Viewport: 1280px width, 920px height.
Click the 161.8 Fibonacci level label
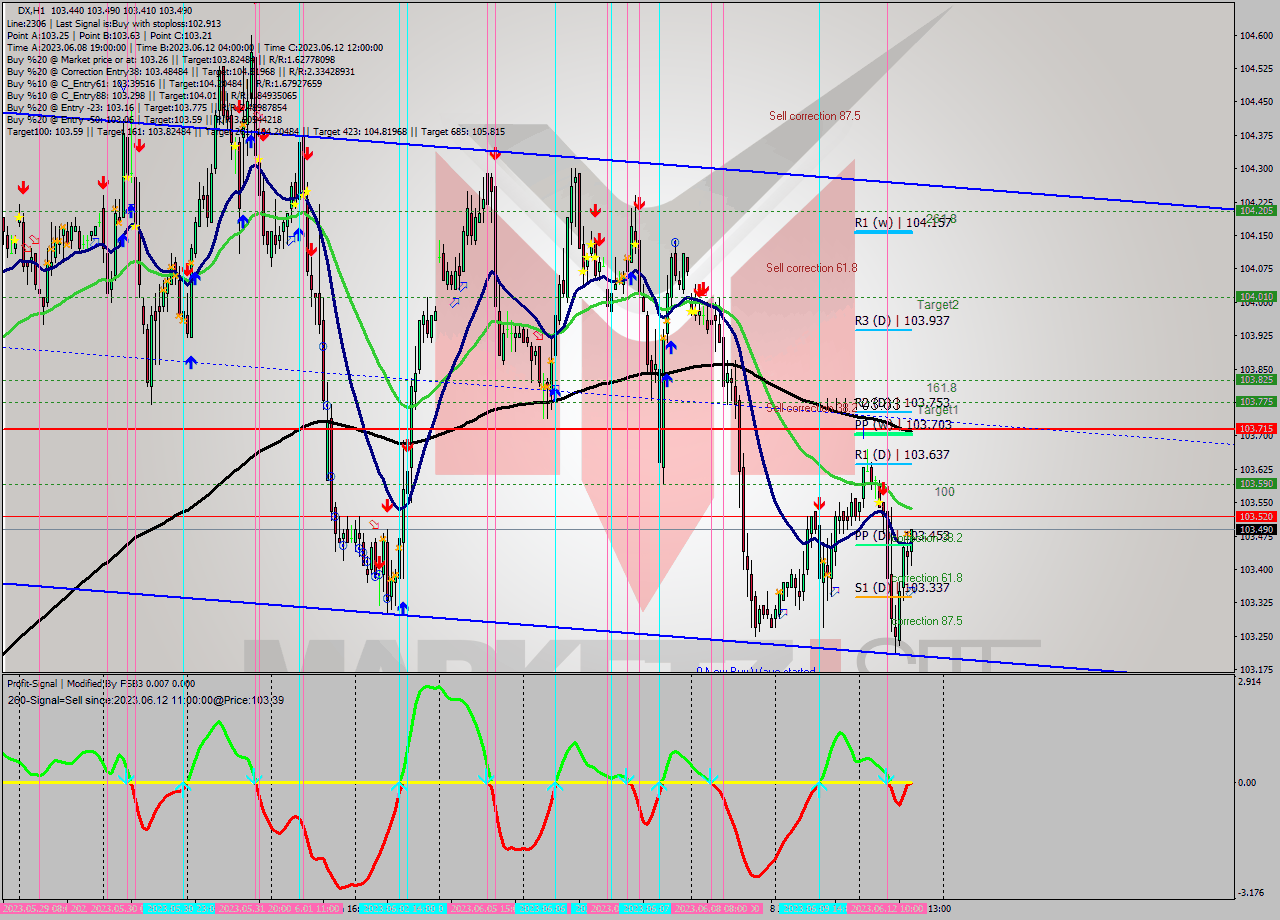[x=942, y=388]
